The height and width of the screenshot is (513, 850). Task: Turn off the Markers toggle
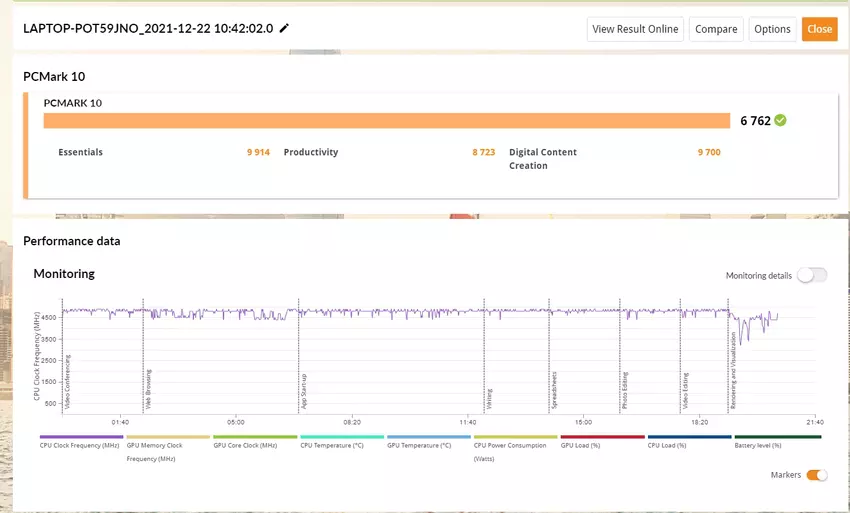click(816, 475)
